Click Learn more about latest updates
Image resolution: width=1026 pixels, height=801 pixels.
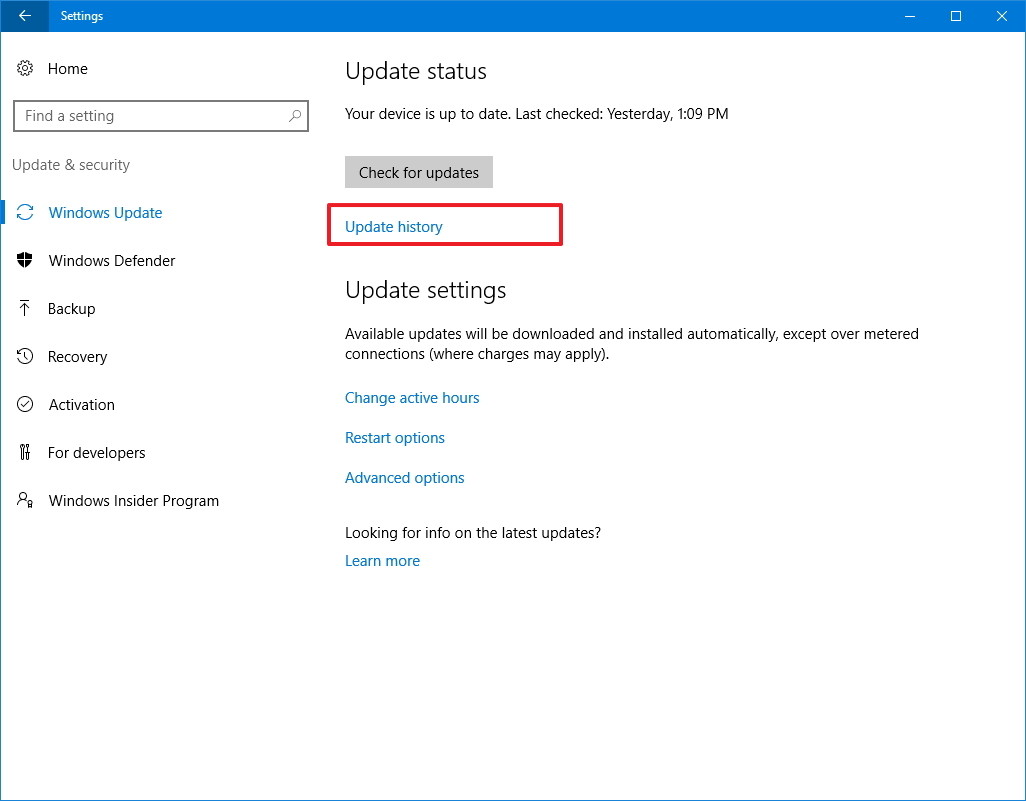[382, 560]
